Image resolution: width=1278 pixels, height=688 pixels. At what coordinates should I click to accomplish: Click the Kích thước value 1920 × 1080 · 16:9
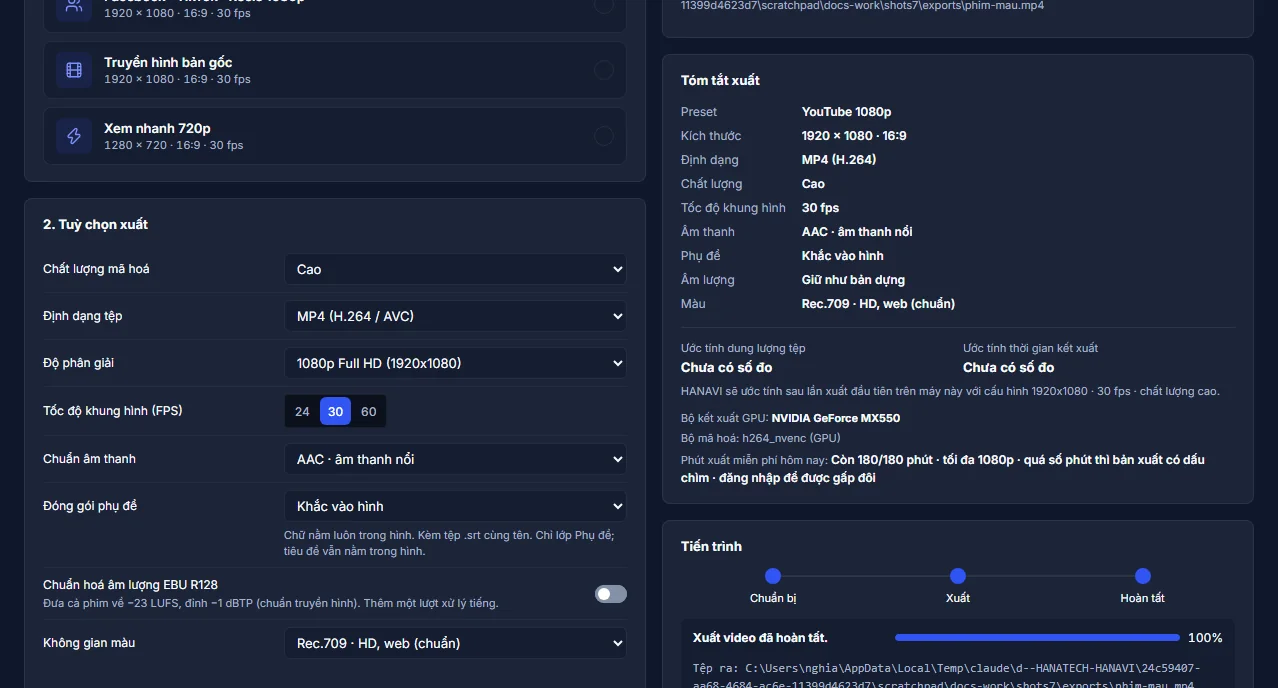point(854,136)
